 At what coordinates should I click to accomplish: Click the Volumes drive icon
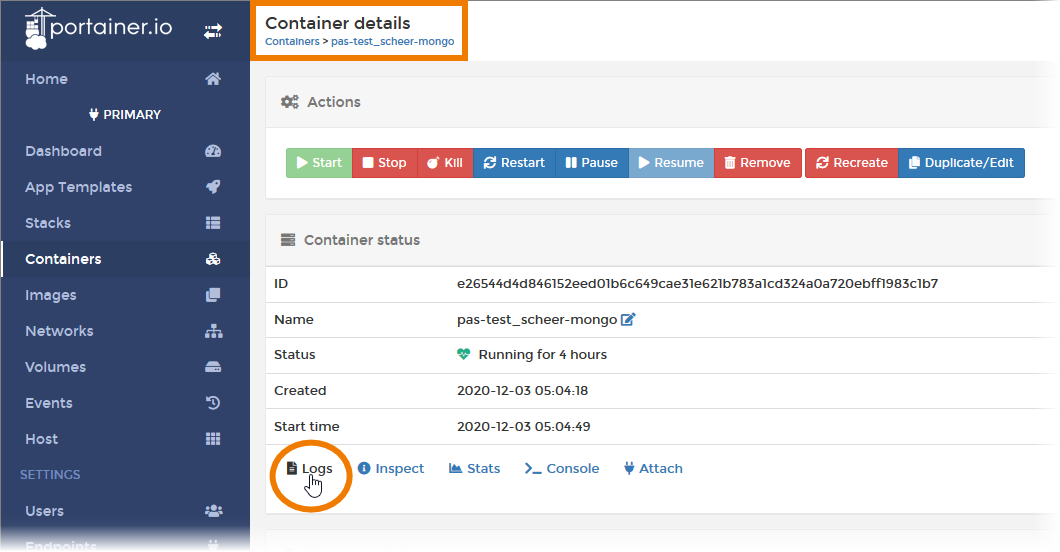(x=212, y=367)
